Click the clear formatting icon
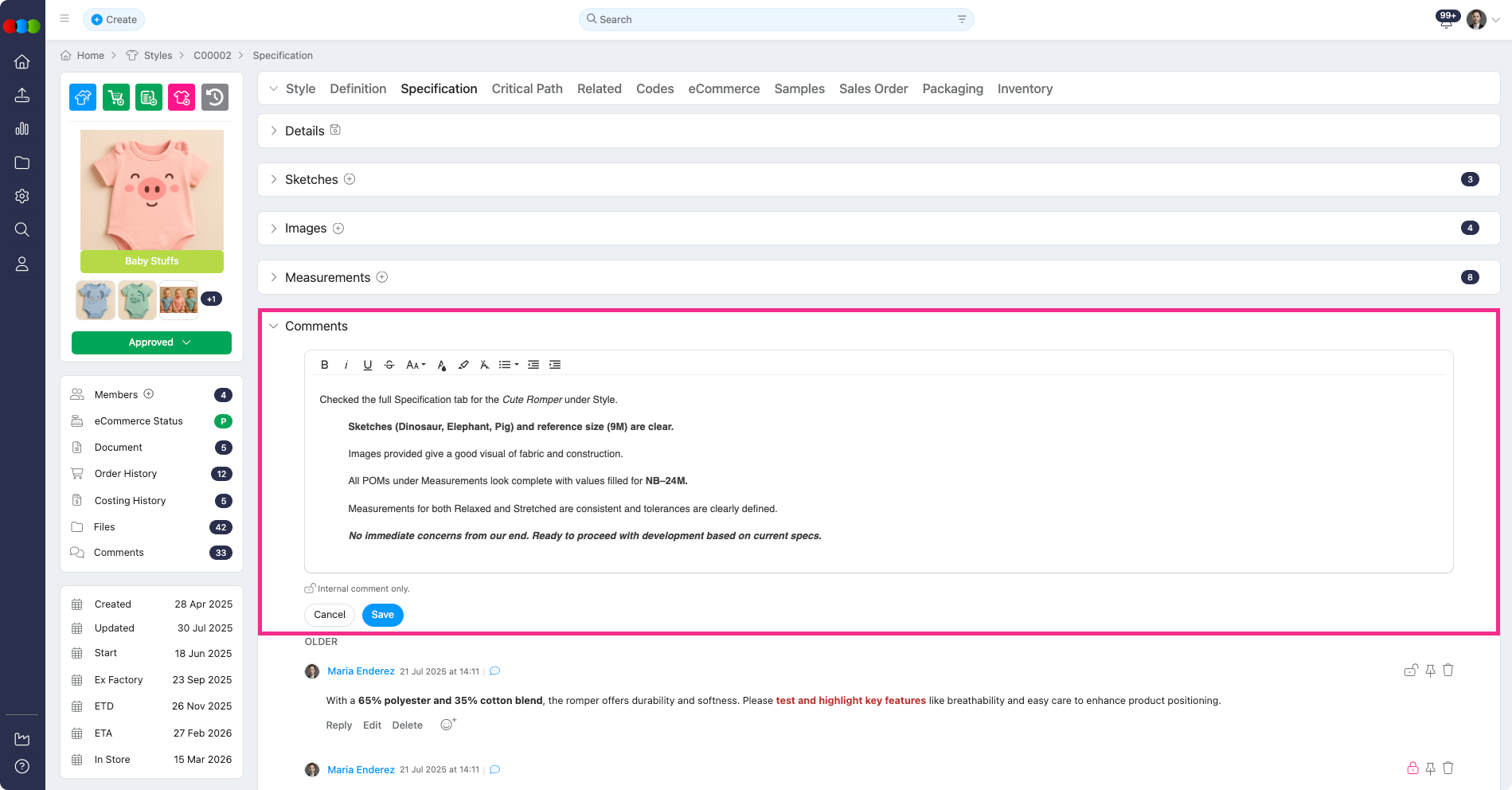 (484, 365)
